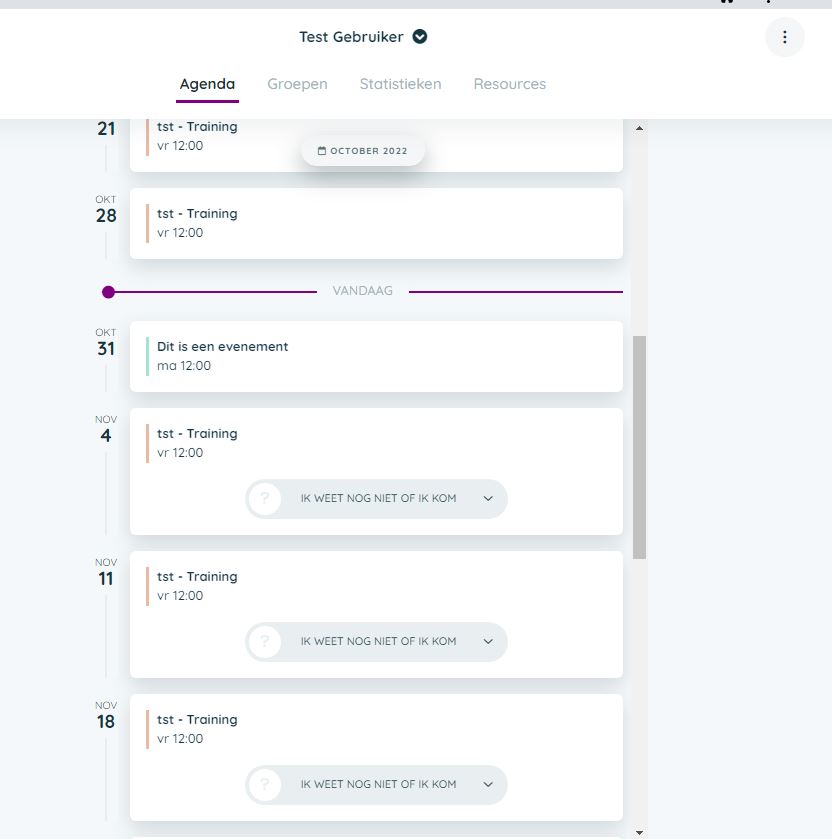
Task: Expand attendance dropdown arrow for Nov 18 training
Action: (488, 784)
